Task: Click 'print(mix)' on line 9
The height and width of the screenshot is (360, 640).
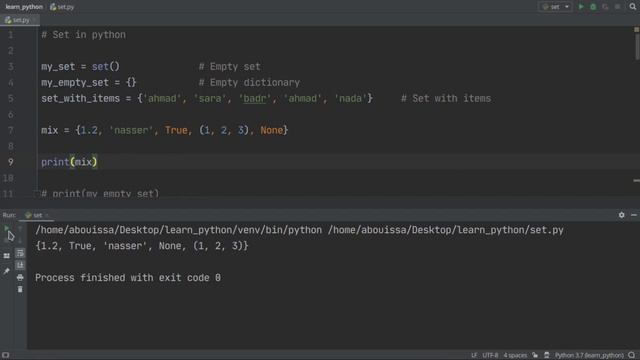Action: click(69, 162)
